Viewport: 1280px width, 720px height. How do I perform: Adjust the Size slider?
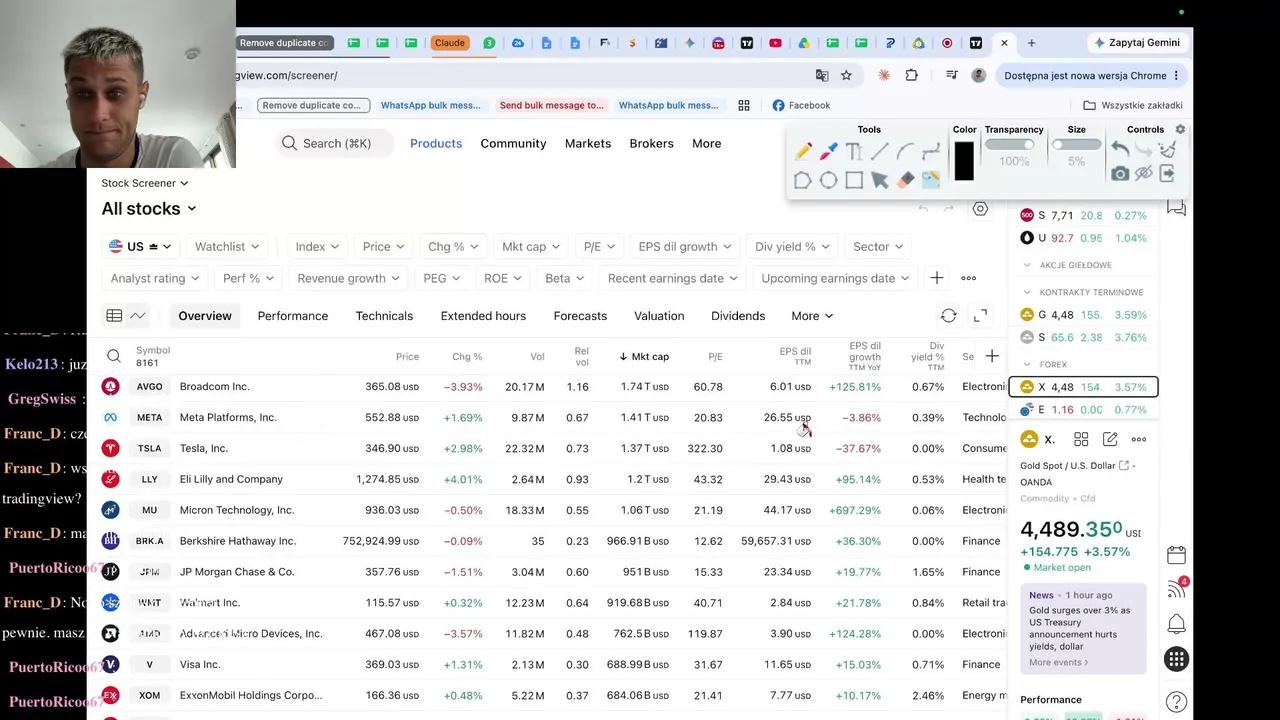(1076, 145)
